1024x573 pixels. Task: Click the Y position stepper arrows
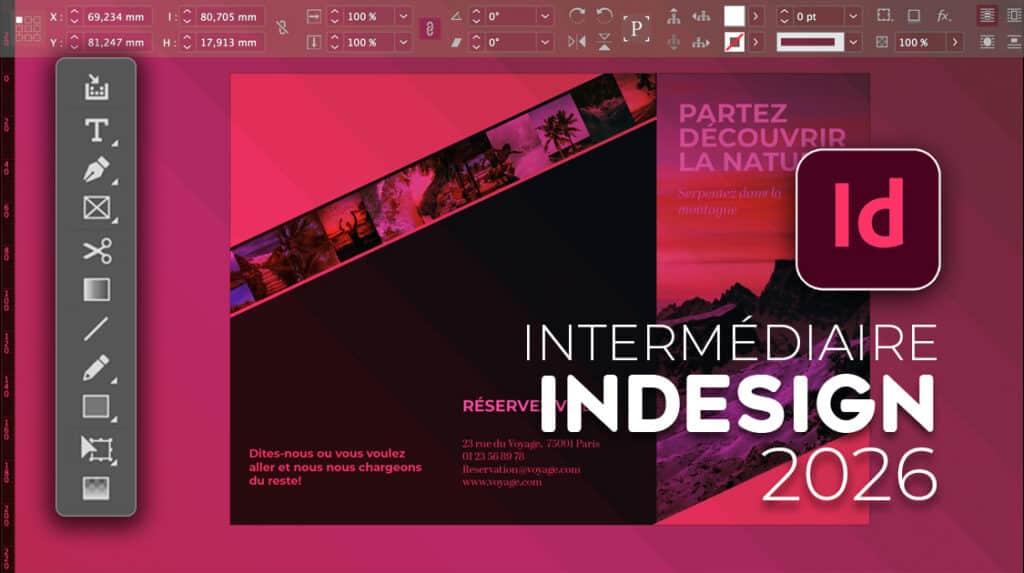click(74, 42)
